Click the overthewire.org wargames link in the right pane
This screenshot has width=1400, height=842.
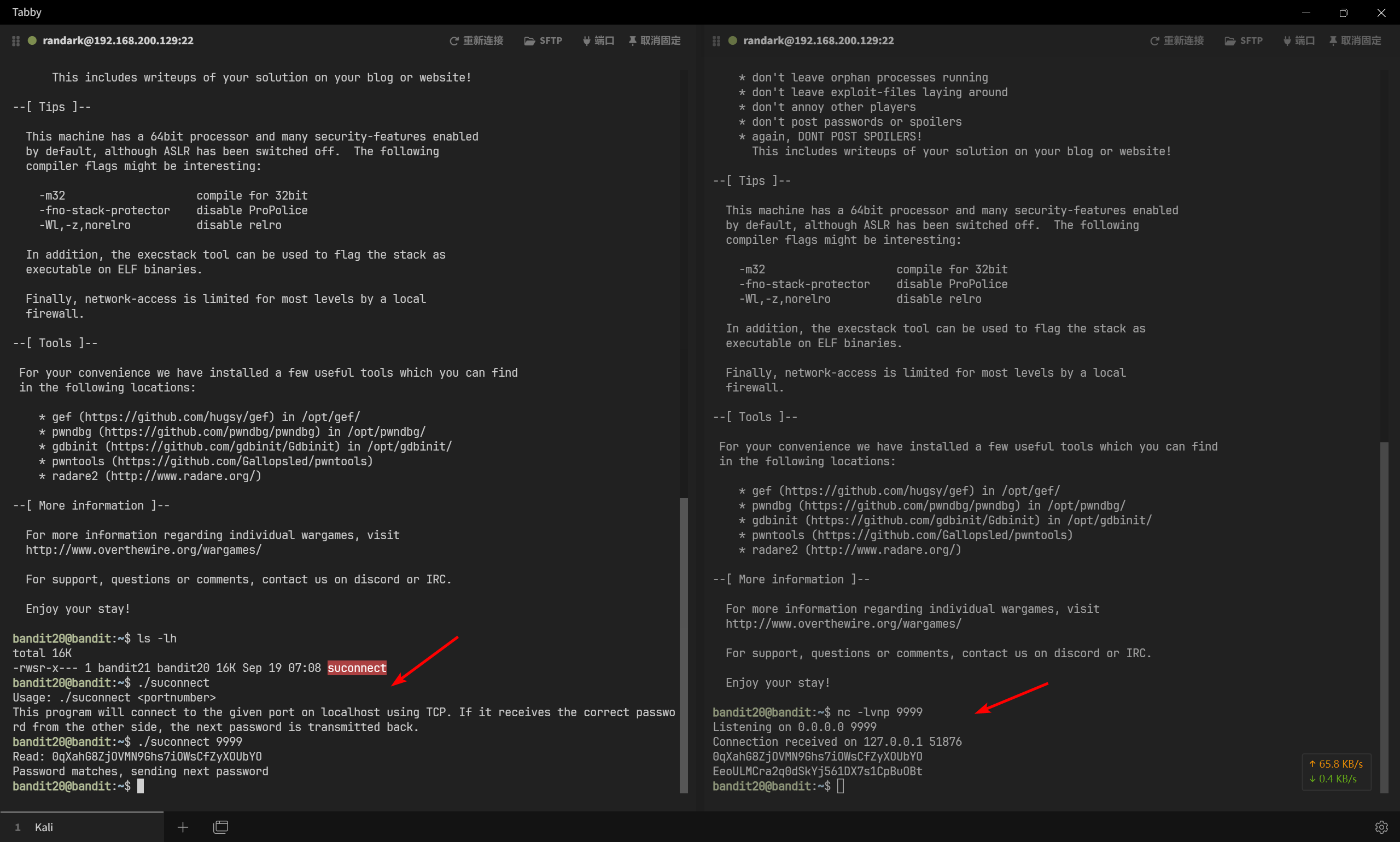844,623
